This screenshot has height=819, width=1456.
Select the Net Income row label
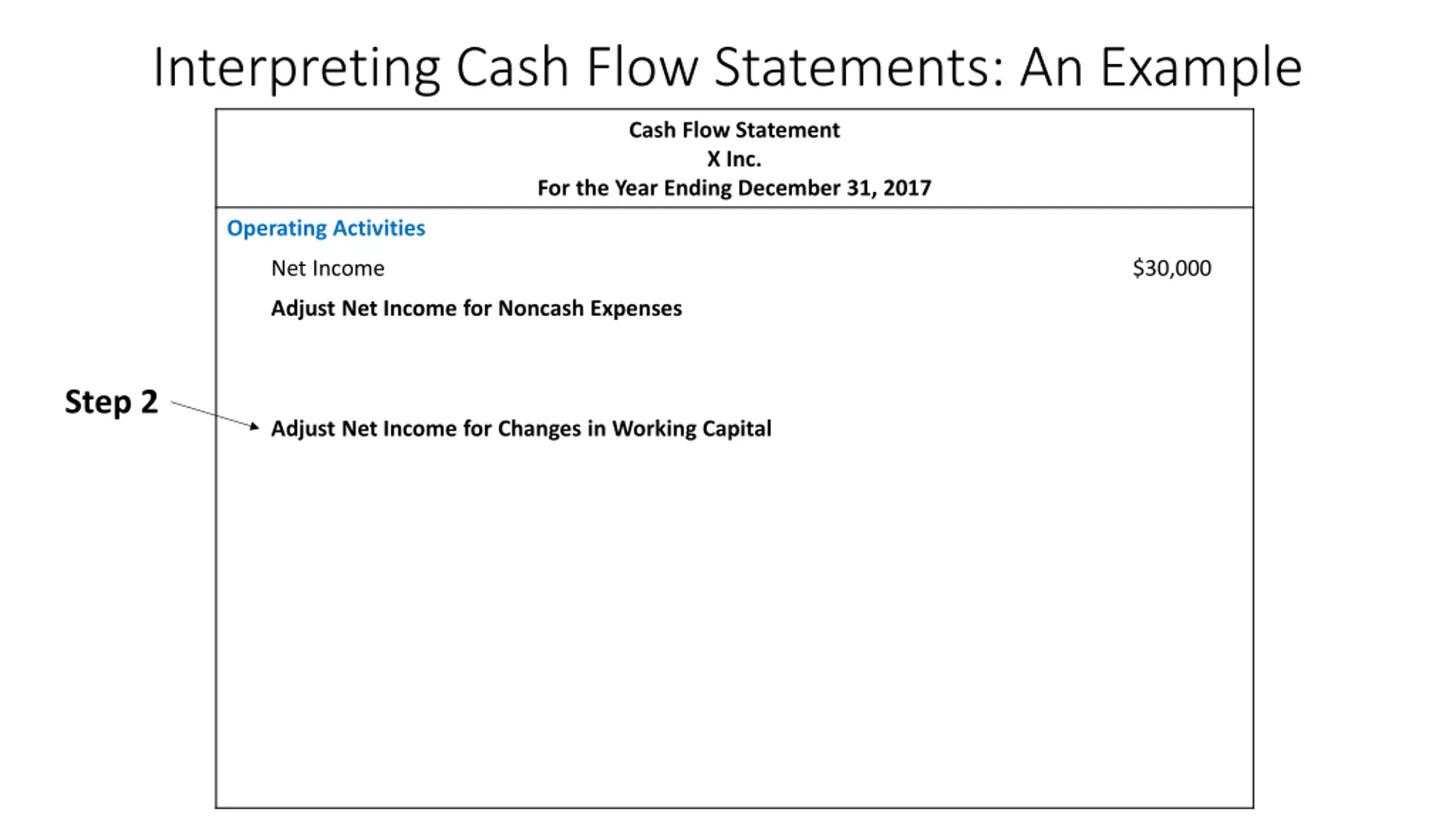click(328, 268)
